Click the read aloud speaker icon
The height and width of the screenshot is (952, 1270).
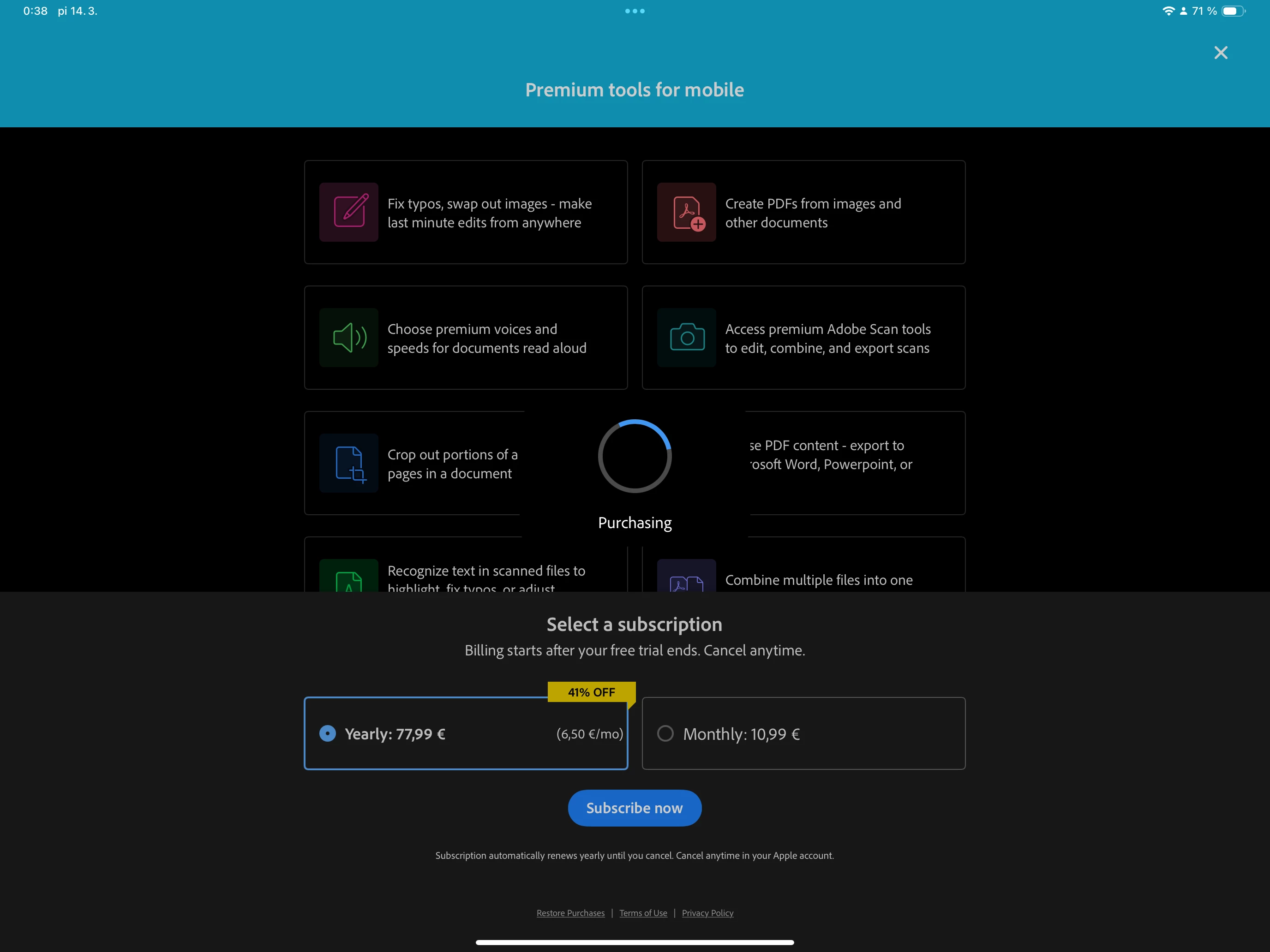coord(348,338)
